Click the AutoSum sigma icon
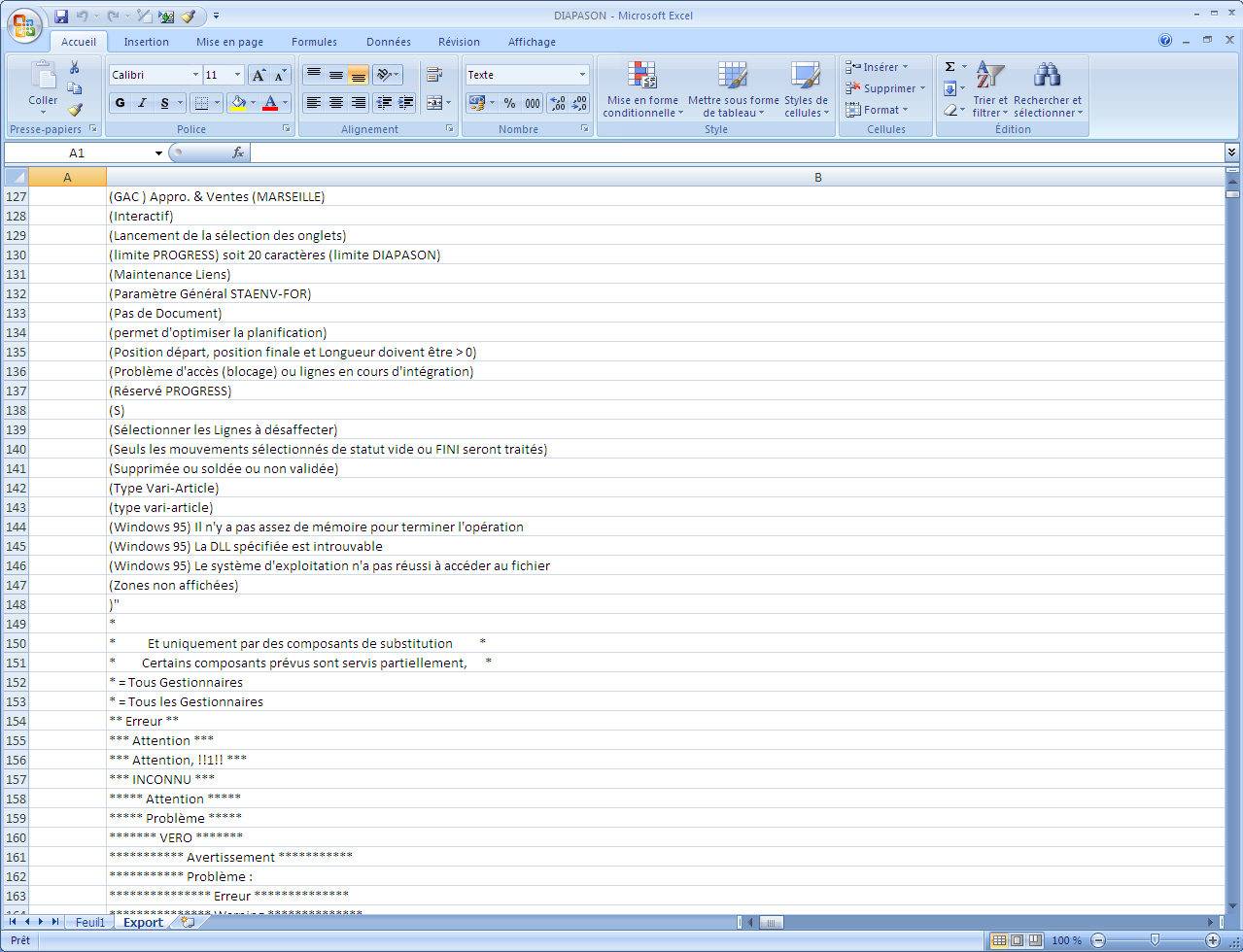The width and height of the screenshot is (1243, 952). click(x=950, y=67)
